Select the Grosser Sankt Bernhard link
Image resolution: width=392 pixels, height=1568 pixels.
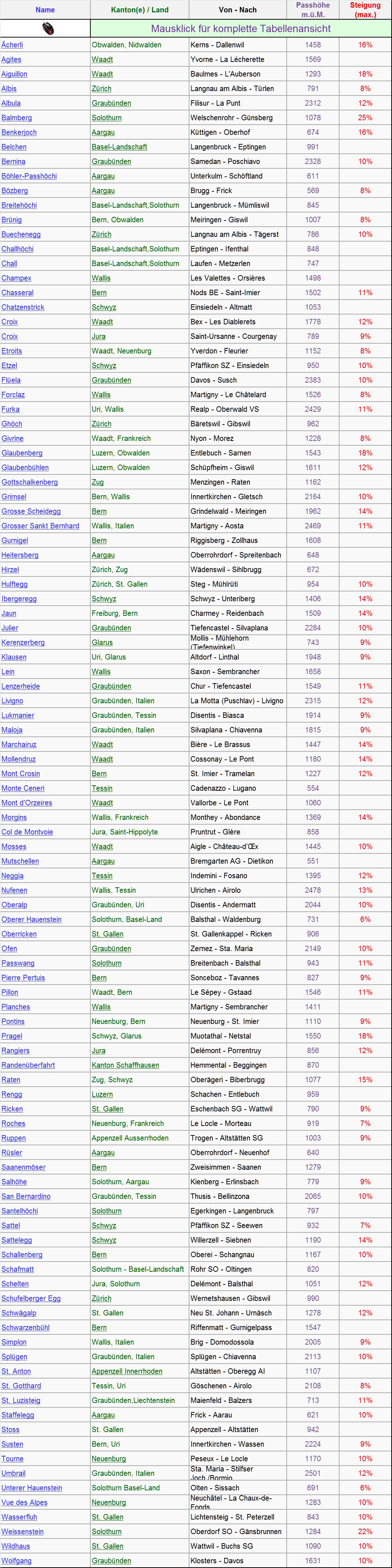40,526
